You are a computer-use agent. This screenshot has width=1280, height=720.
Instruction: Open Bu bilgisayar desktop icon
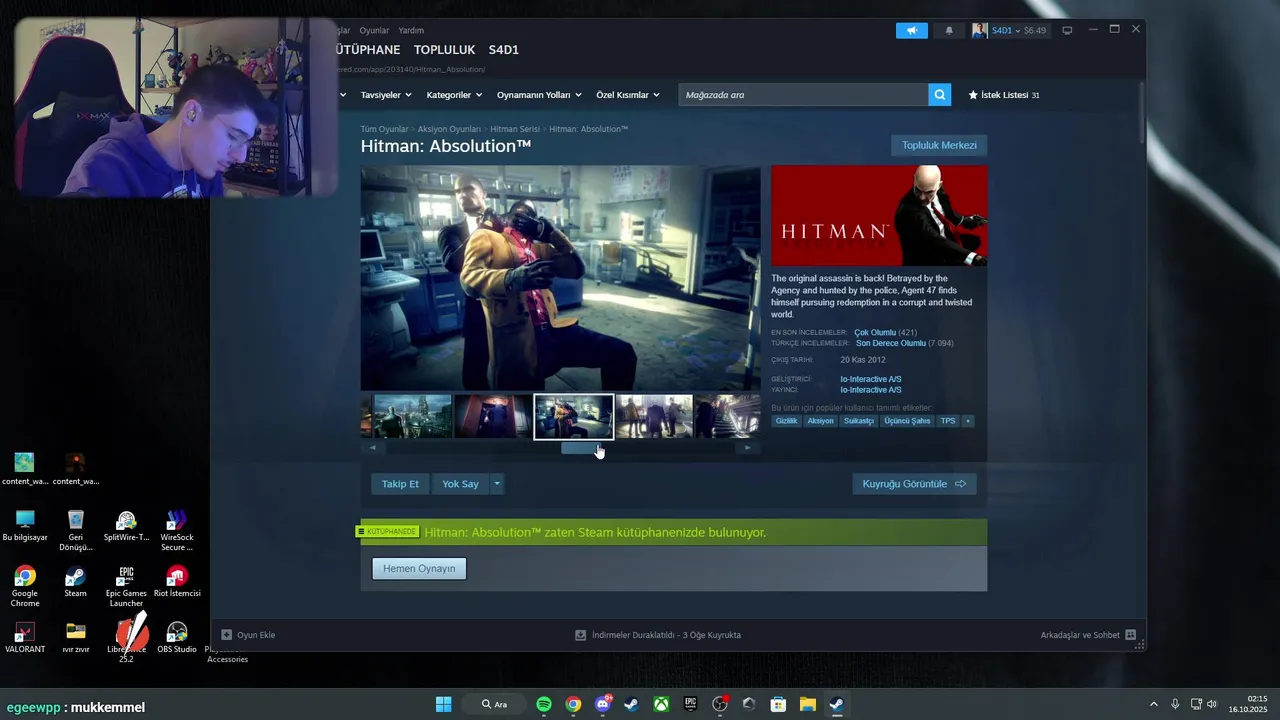point(25,526)
